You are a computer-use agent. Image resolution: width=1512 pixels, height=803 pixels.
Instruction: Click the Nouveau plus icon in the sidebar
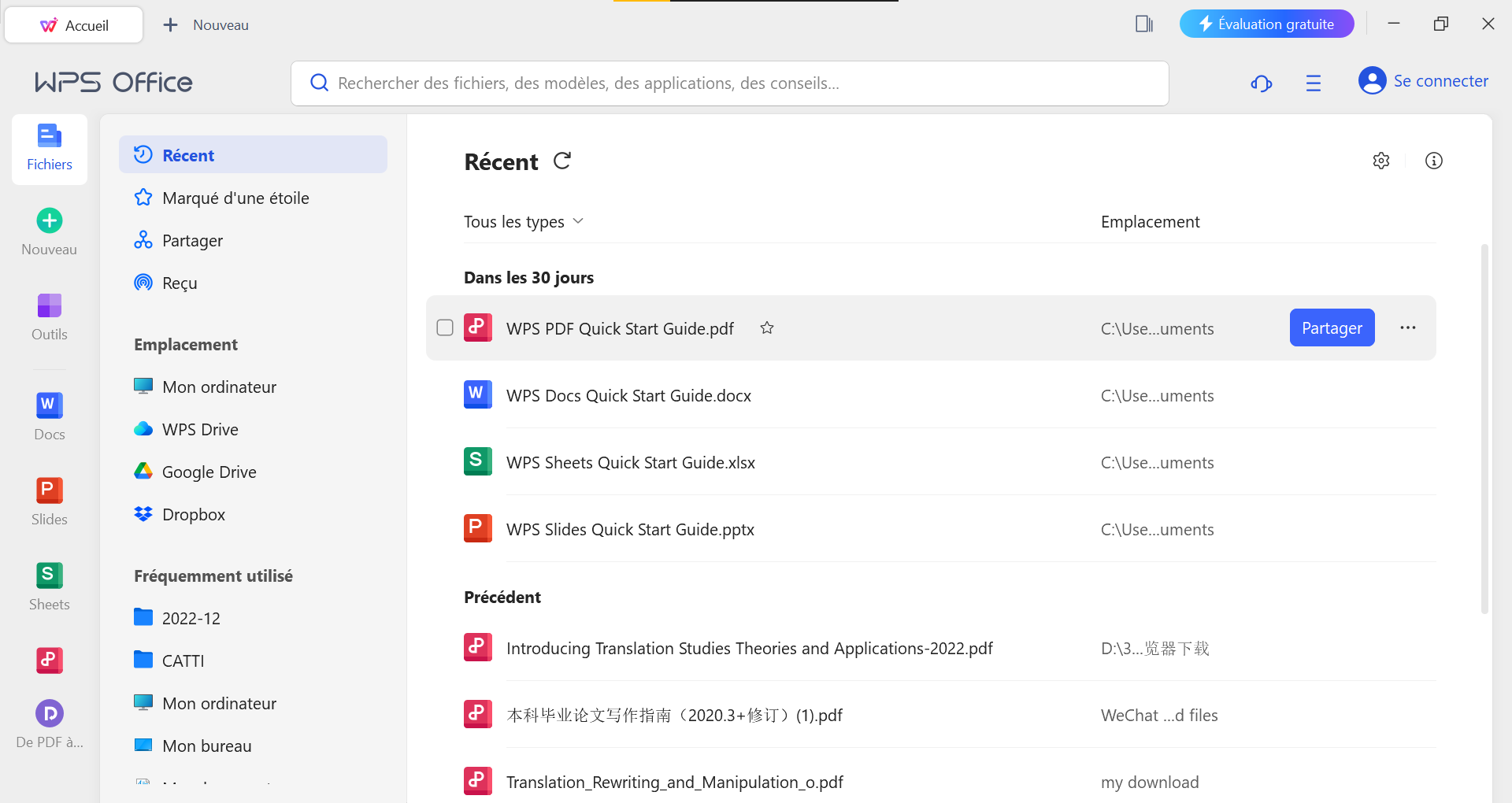49,220
